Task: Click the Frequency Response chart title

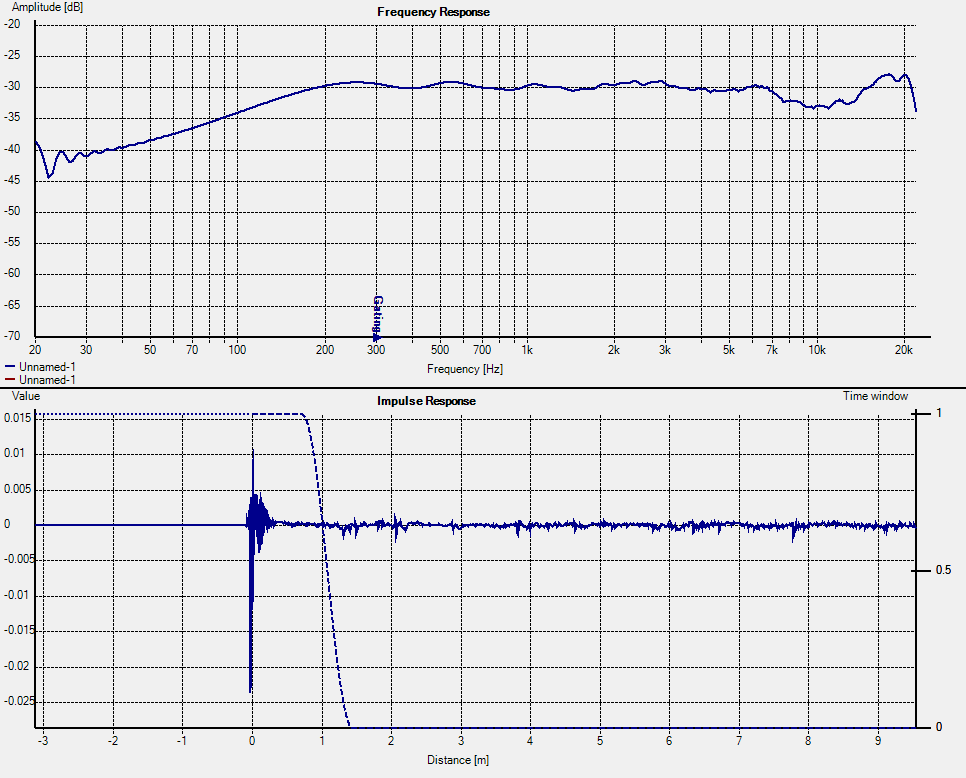Action: point(433,12)
